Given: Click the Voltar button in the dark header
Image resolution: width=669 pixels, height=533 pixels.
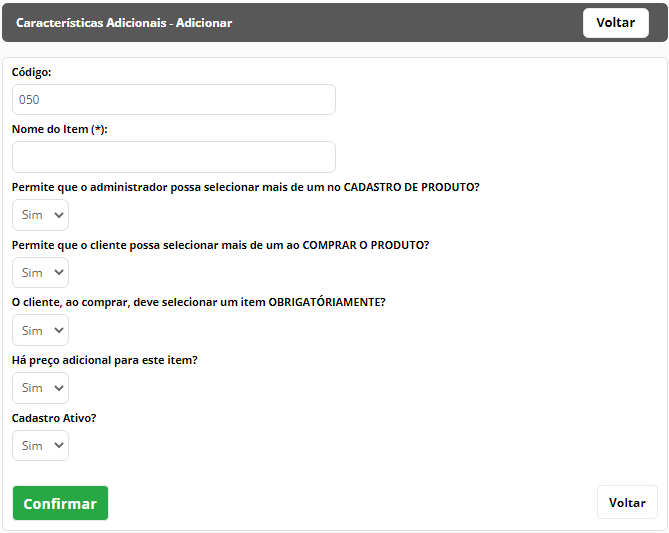Looking at the screenshot, I should 616,23.
